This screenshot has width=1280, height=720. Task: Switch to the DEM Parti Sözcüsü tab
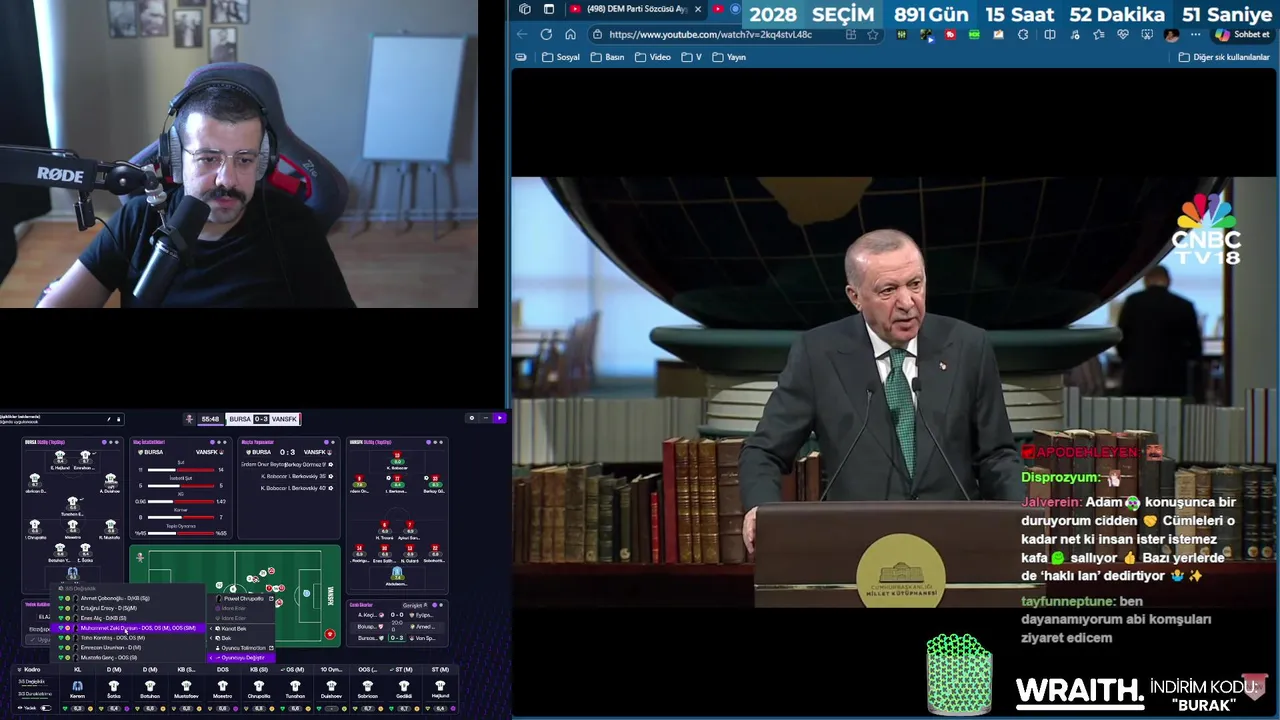point(637,9)
